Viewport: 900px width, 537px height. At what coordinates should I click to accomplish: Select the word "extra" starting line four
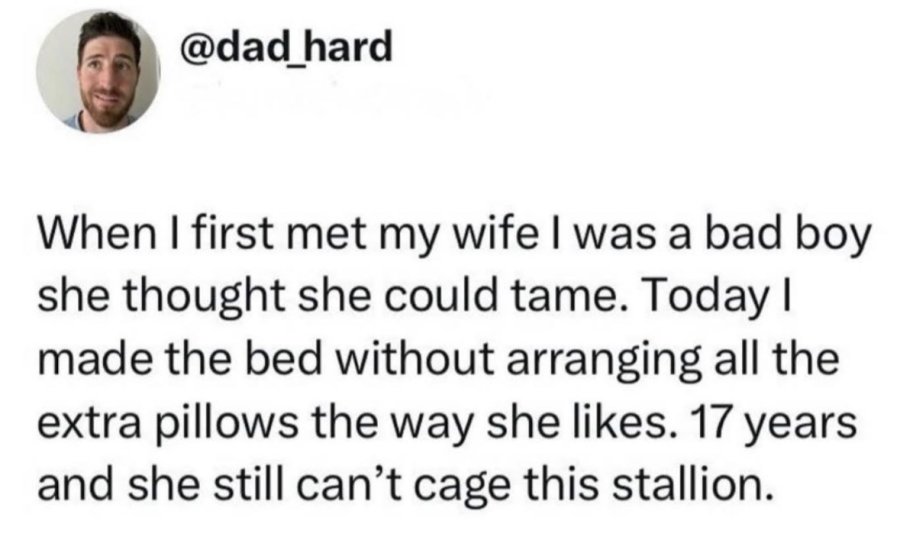89,423
